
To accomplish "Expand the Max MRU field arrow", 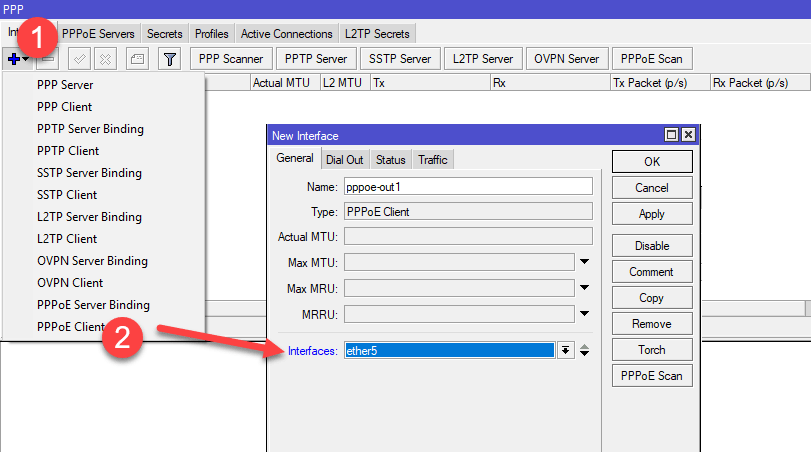I will (x=584, y=288).
